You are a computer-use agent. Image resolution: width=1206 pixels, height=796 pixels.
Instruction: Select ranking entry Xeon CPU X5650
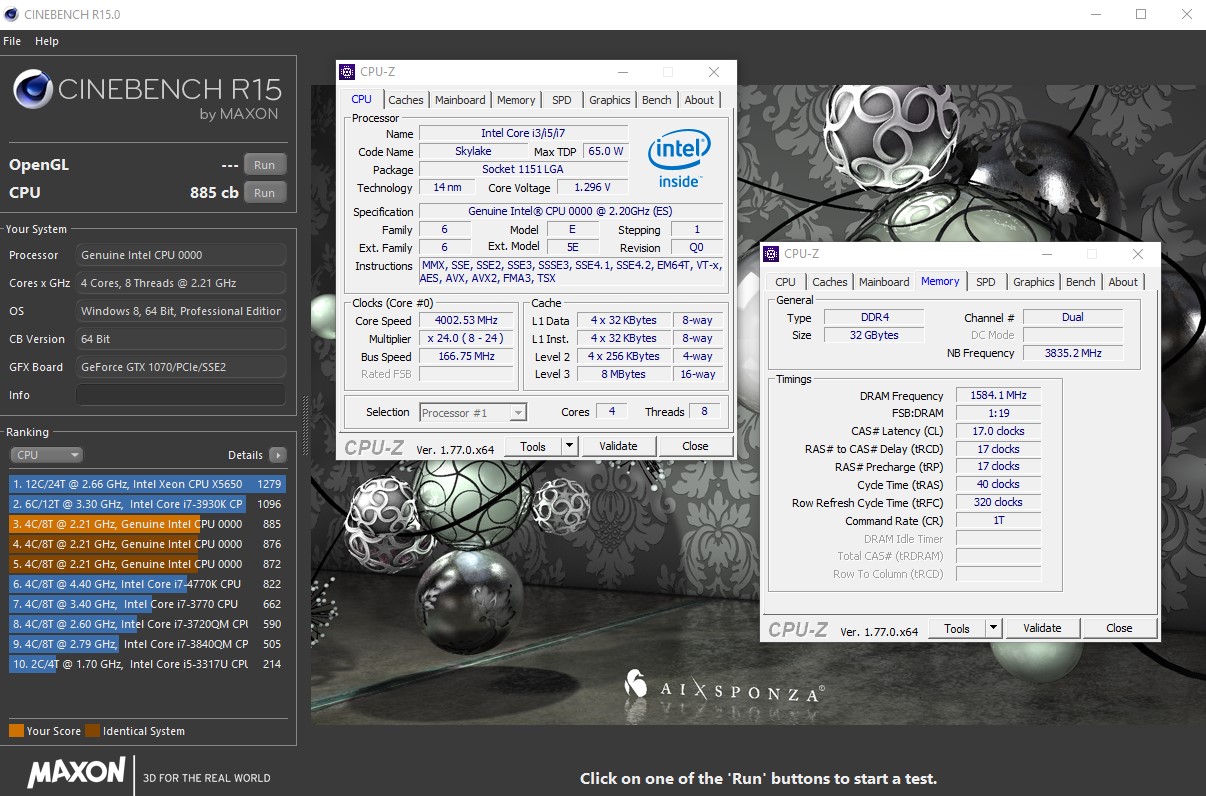(148, 484)
